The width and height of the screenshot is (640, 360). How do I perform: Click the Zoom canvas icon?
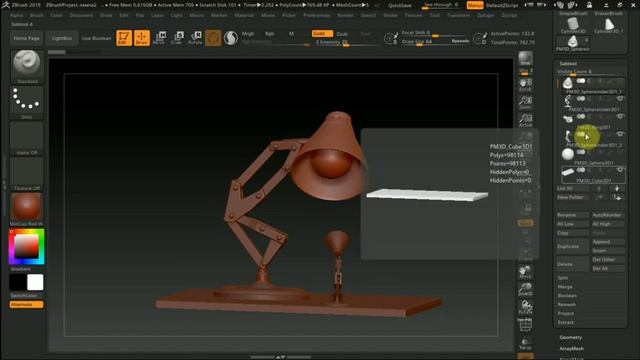(x=525, y=102)
